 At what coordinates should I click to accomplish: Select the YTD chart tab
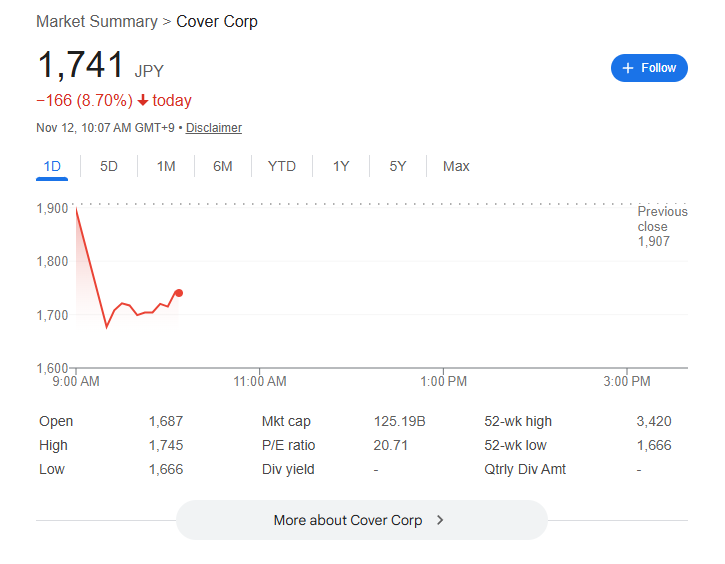282,166
